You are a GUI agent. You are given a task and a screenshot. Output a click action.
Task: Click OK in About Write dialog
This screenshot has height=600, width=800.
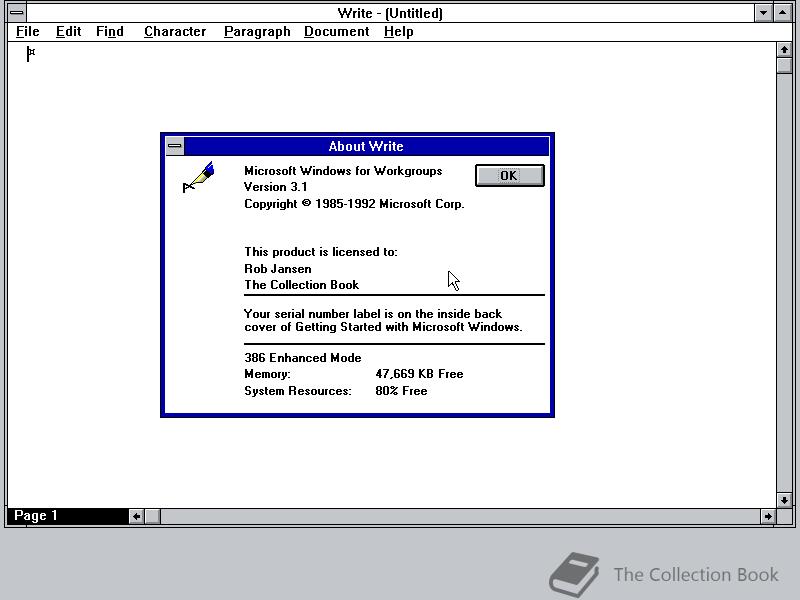510,176
